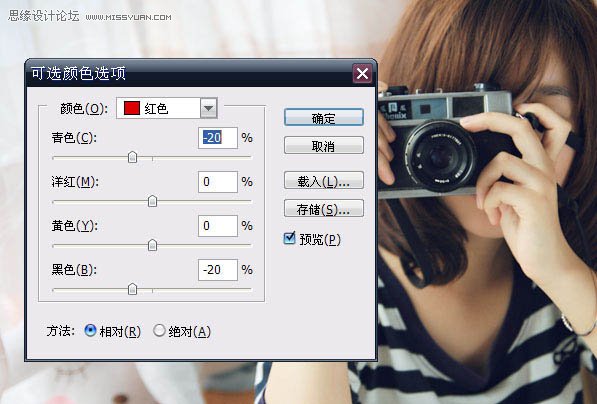Click the 洋红 slider handle

152,201
